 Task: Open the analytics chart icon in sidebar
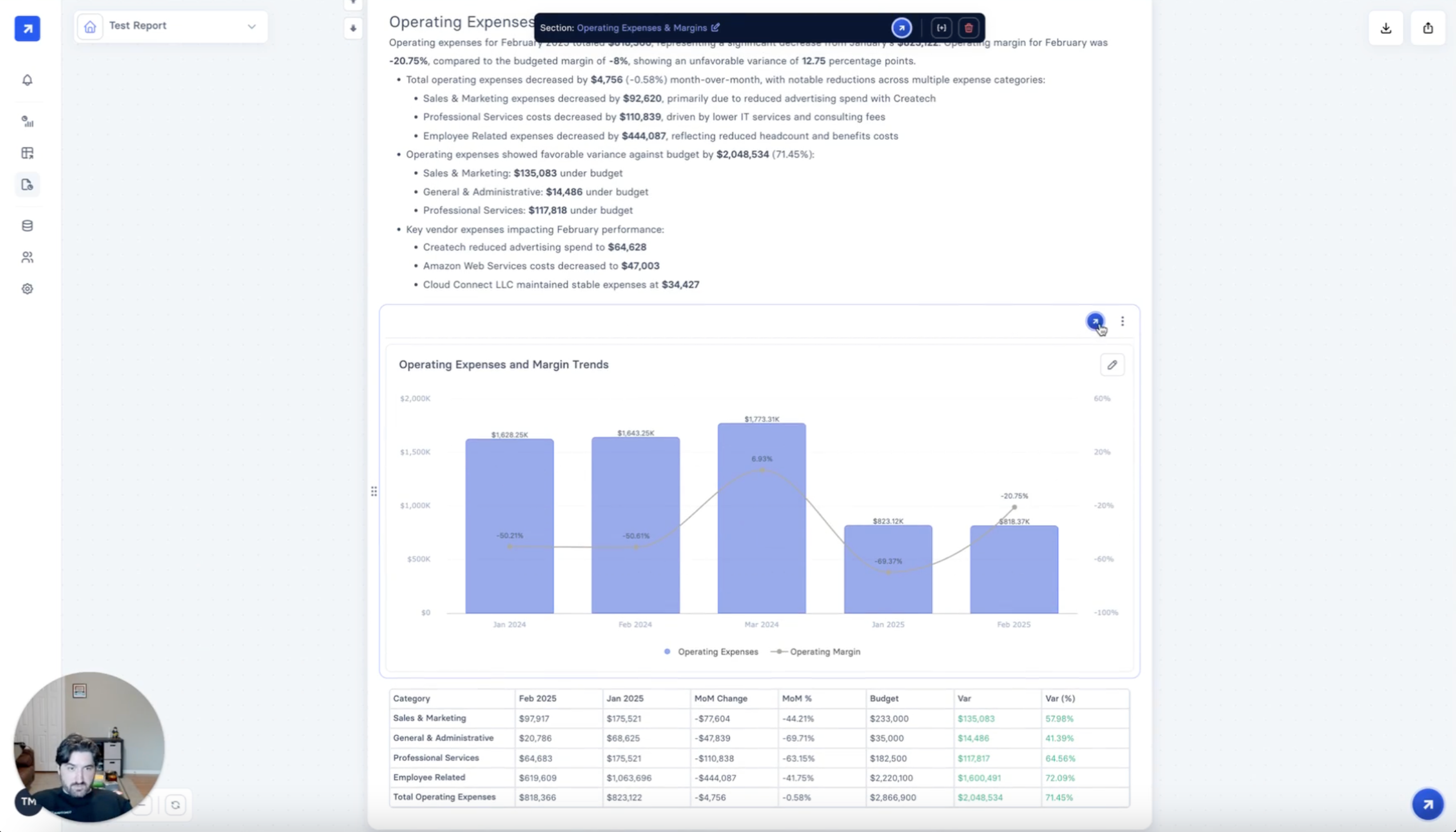[x=27, y=121]
